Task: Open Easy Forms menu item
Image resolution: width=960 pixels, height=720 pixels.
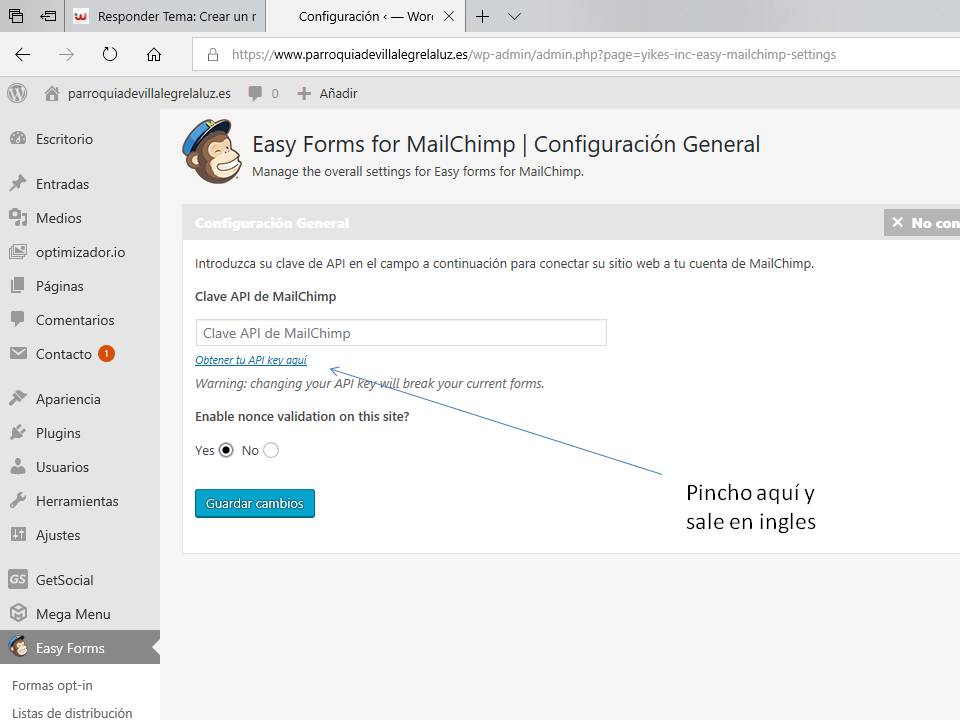Action: coord(80,647)
